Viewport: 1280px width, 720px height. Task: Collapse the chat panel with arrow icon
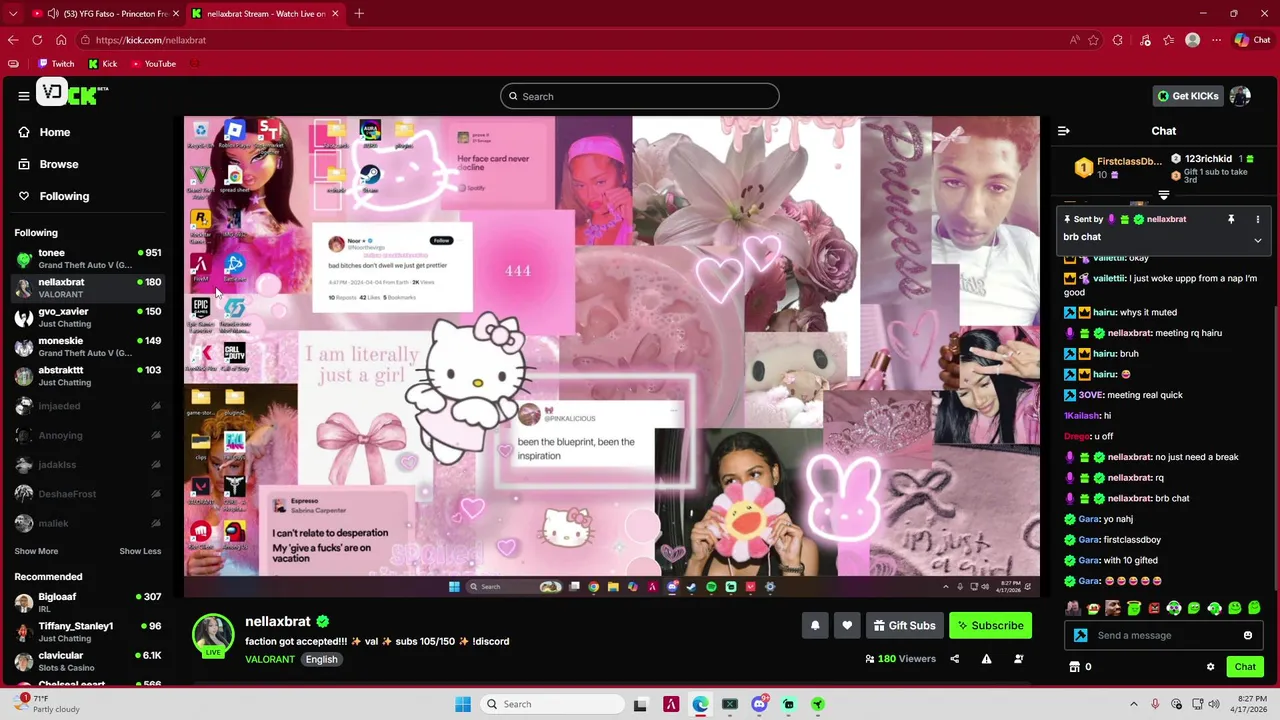pyautogui.click(x=1064, y=131)
